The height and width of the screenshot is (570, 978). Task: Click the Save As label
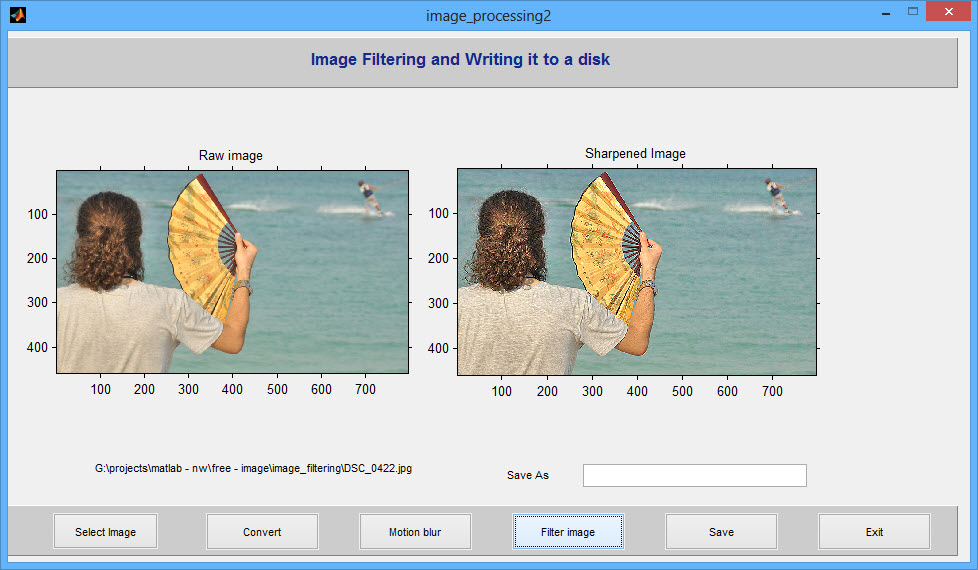[x=528, y=475]
